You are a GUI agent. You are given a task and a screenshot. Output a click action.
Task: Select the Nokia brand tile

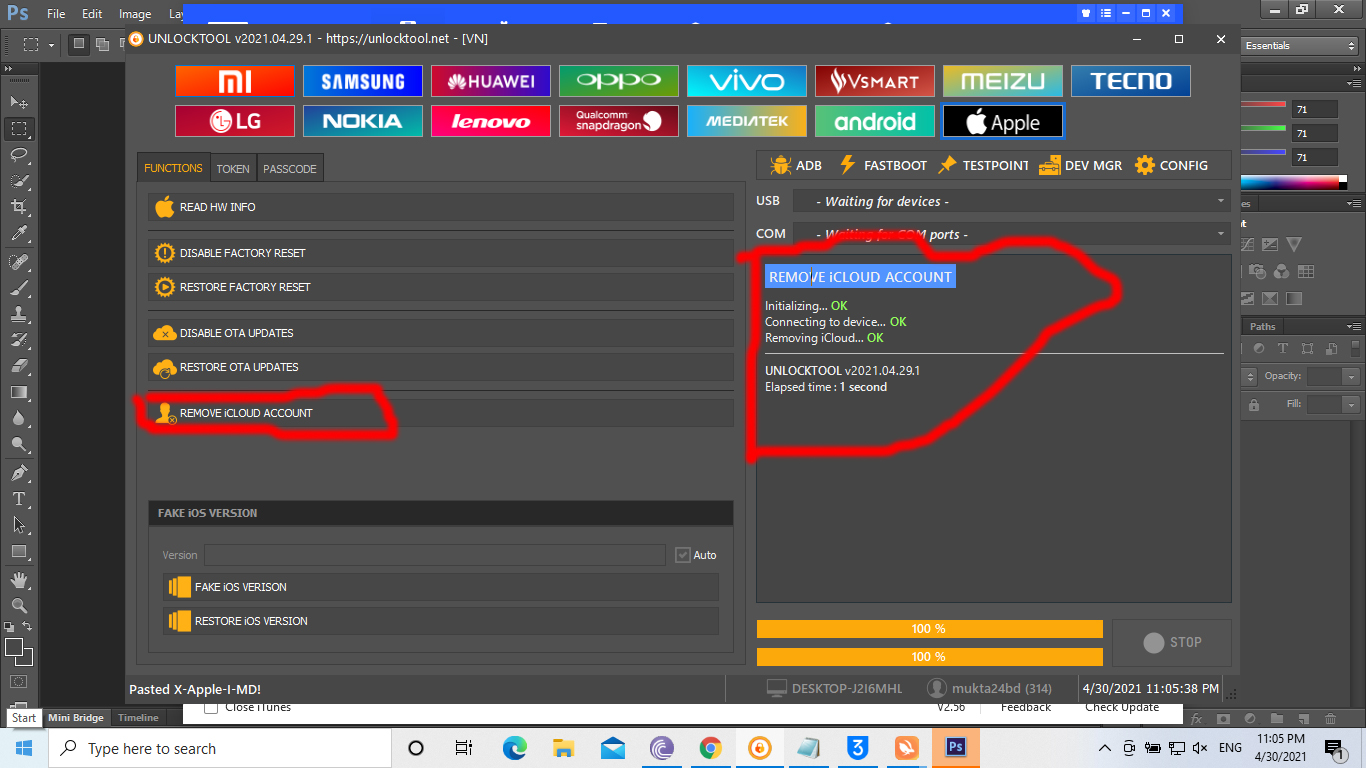pyautogui.click(x=363, y=121)
